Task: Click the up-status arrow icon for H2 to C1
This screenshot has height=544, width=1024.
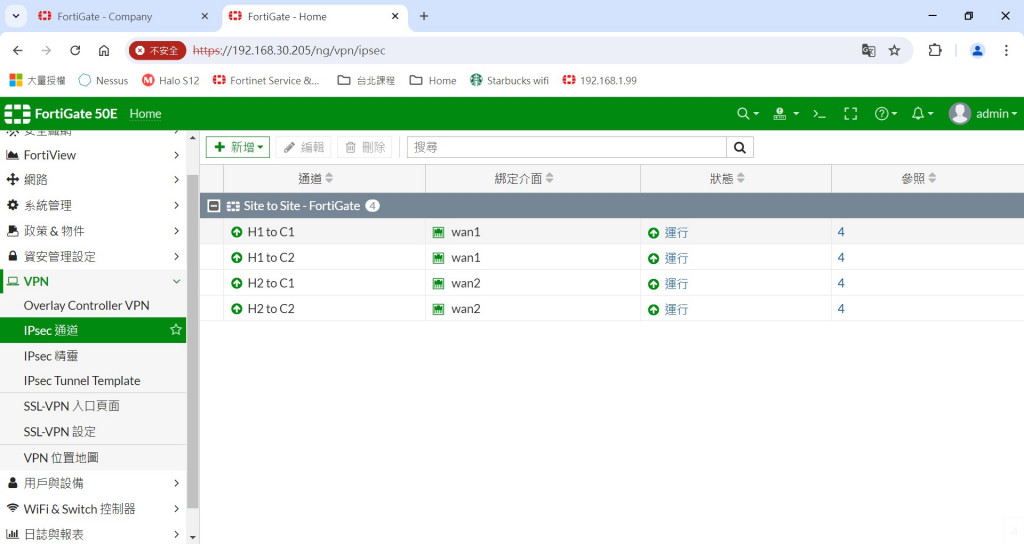Action: (236, 283)
